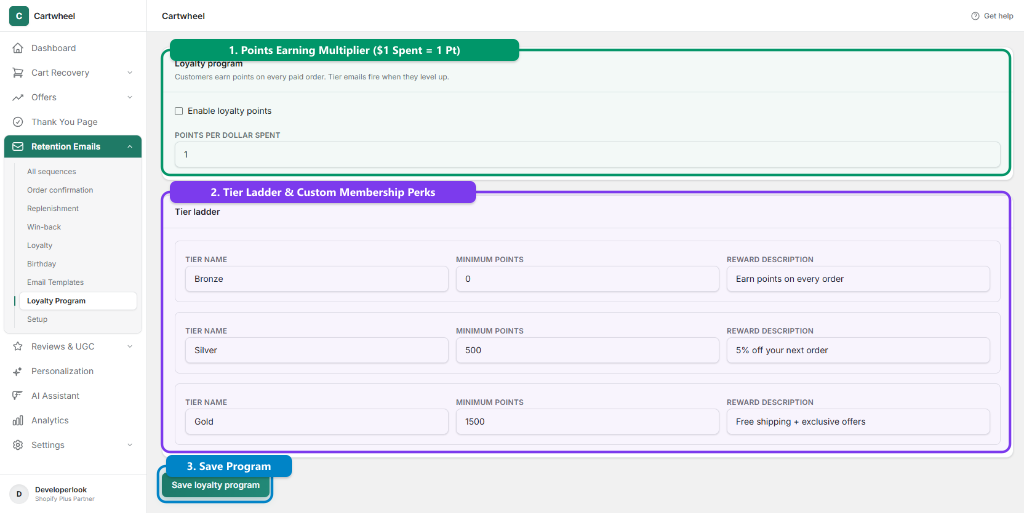Edit Bronze minimum points field showing 0
Screen dimensions: 1024x513
588,279
